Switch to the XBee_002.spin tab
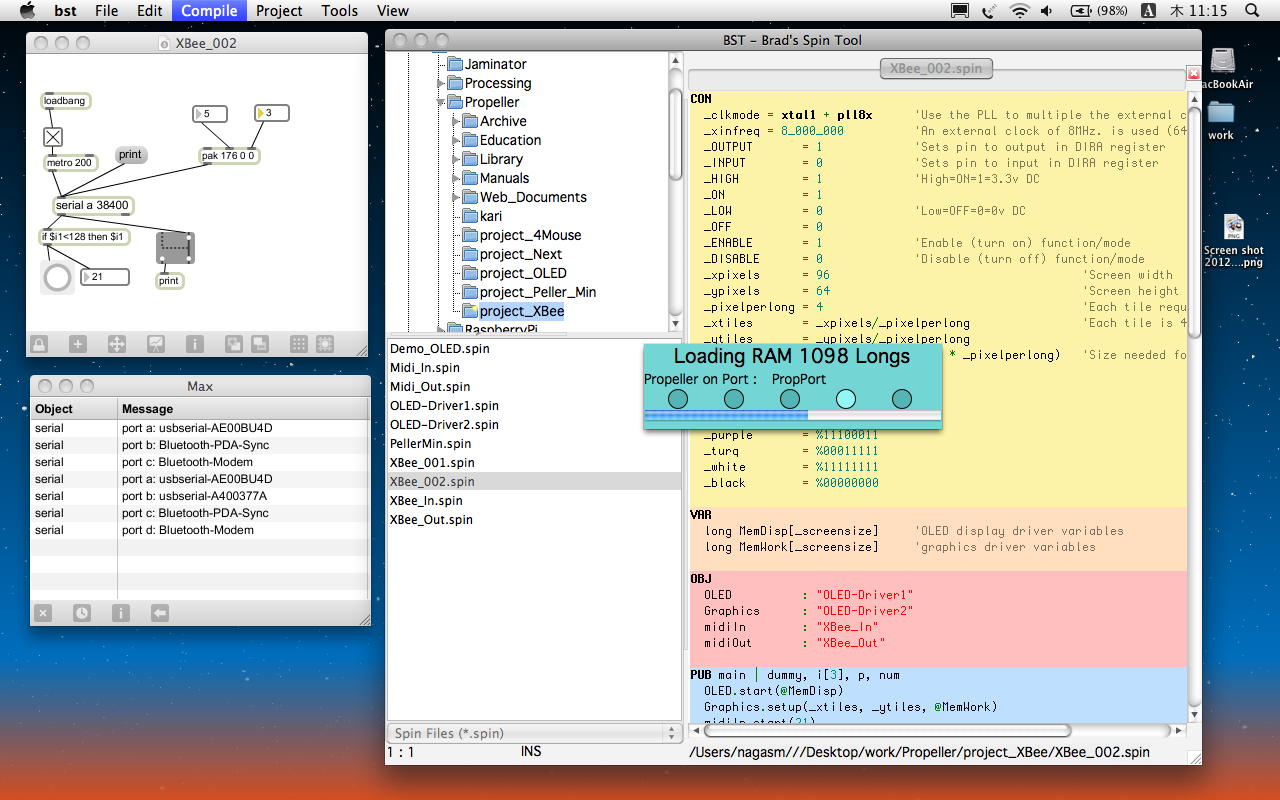Screen dimensions: 1280x800 936,68
